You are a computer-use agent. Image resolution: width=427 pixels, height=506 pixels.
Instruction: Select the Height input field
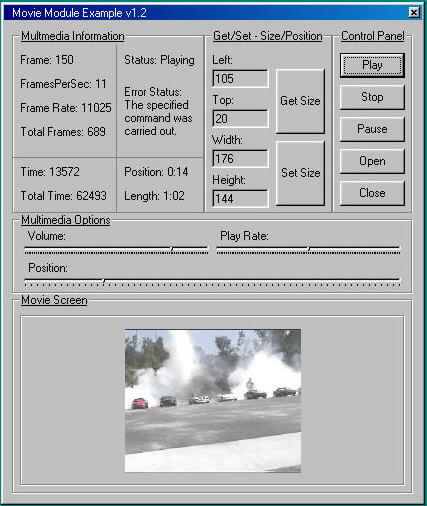pyautogui.click(x=240, y=199)
